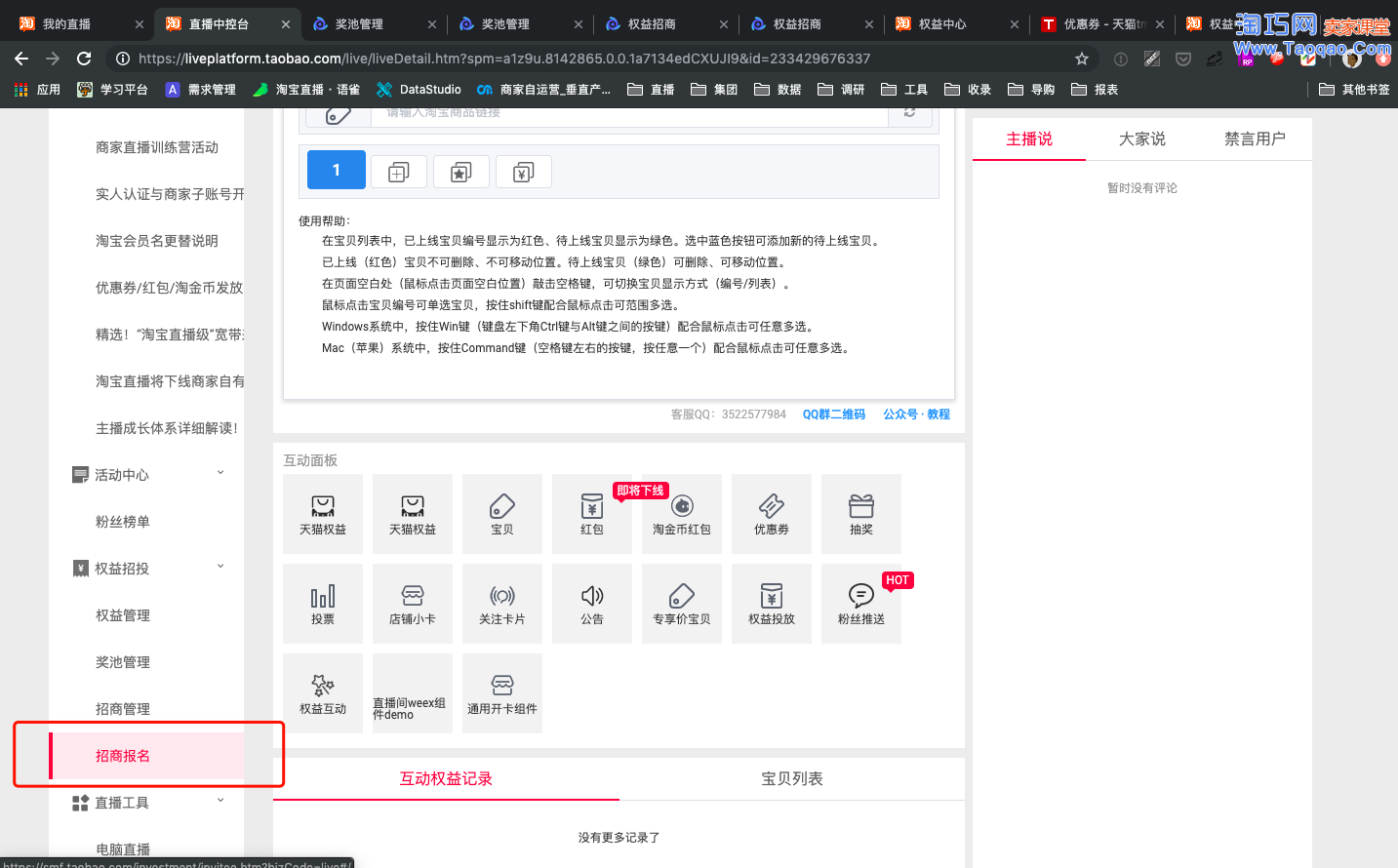Open the 公众号 · 教程 link
The width and height of the screenshot is (1398, 868).
[916, 414]
